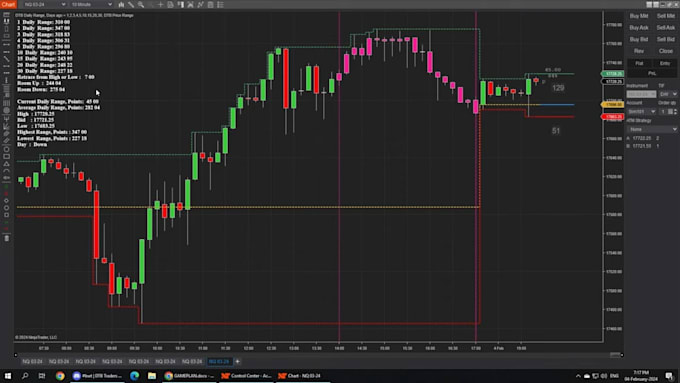
Task: Open the notification center icon
Action: tap(670, 376)
